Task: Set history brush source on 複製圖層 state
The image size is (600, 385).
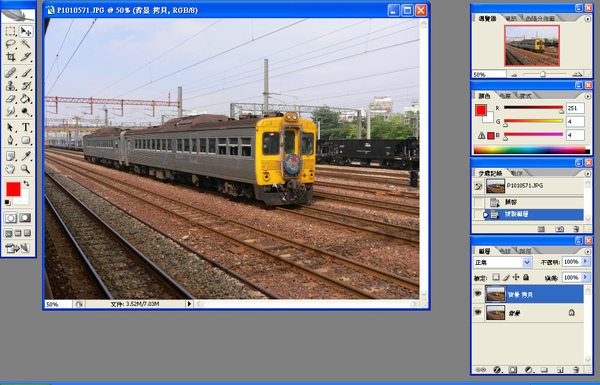Action: tap(478, 214)
